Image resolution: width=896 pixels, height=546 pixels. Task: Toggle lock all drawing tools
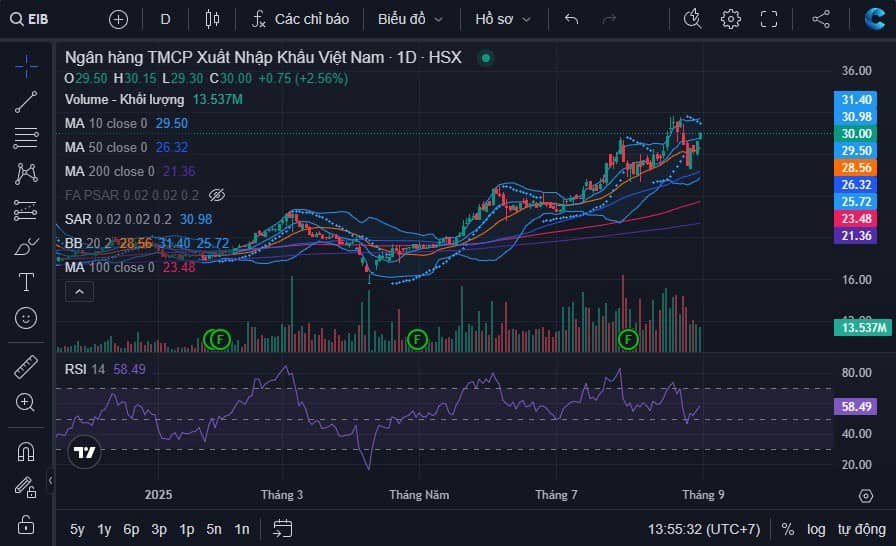pyautogui.click(x=26, y=524)
